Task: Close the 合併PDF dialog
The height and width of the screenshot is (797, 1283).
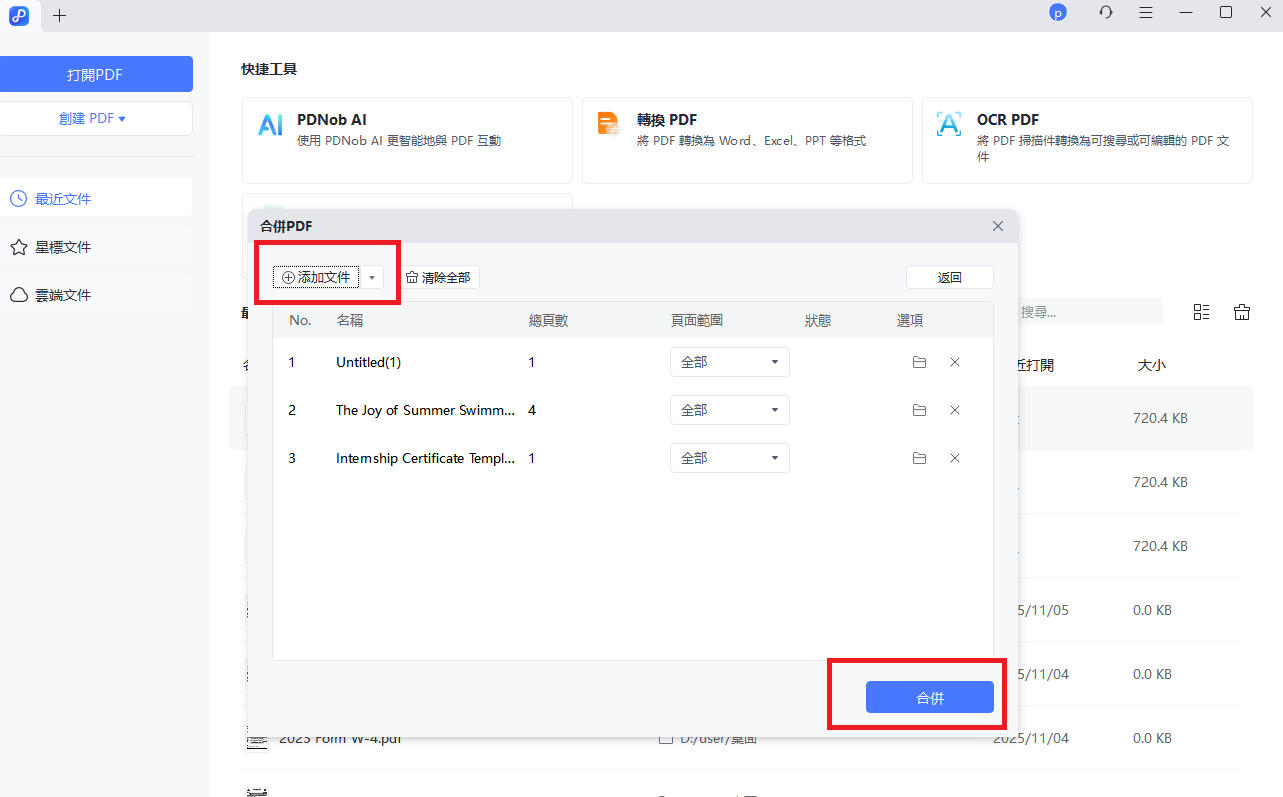Action: [x=997, y=226]
